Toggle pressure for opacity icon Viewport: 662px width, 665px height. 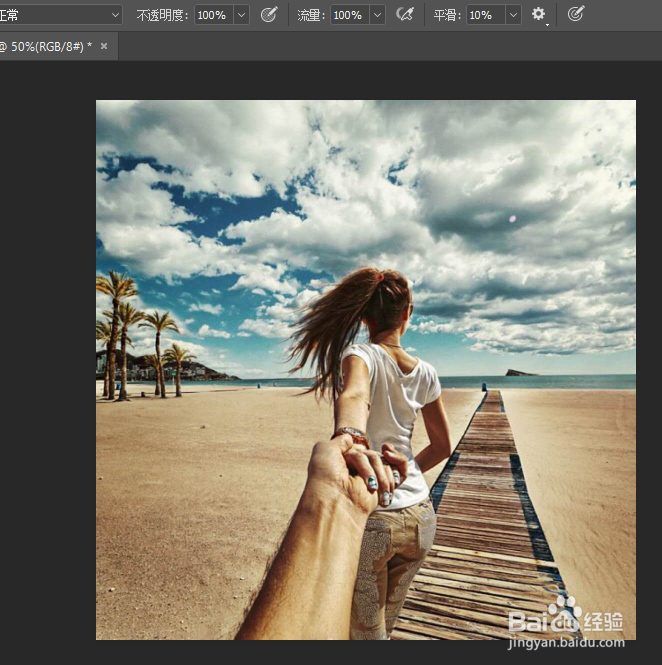269,14
